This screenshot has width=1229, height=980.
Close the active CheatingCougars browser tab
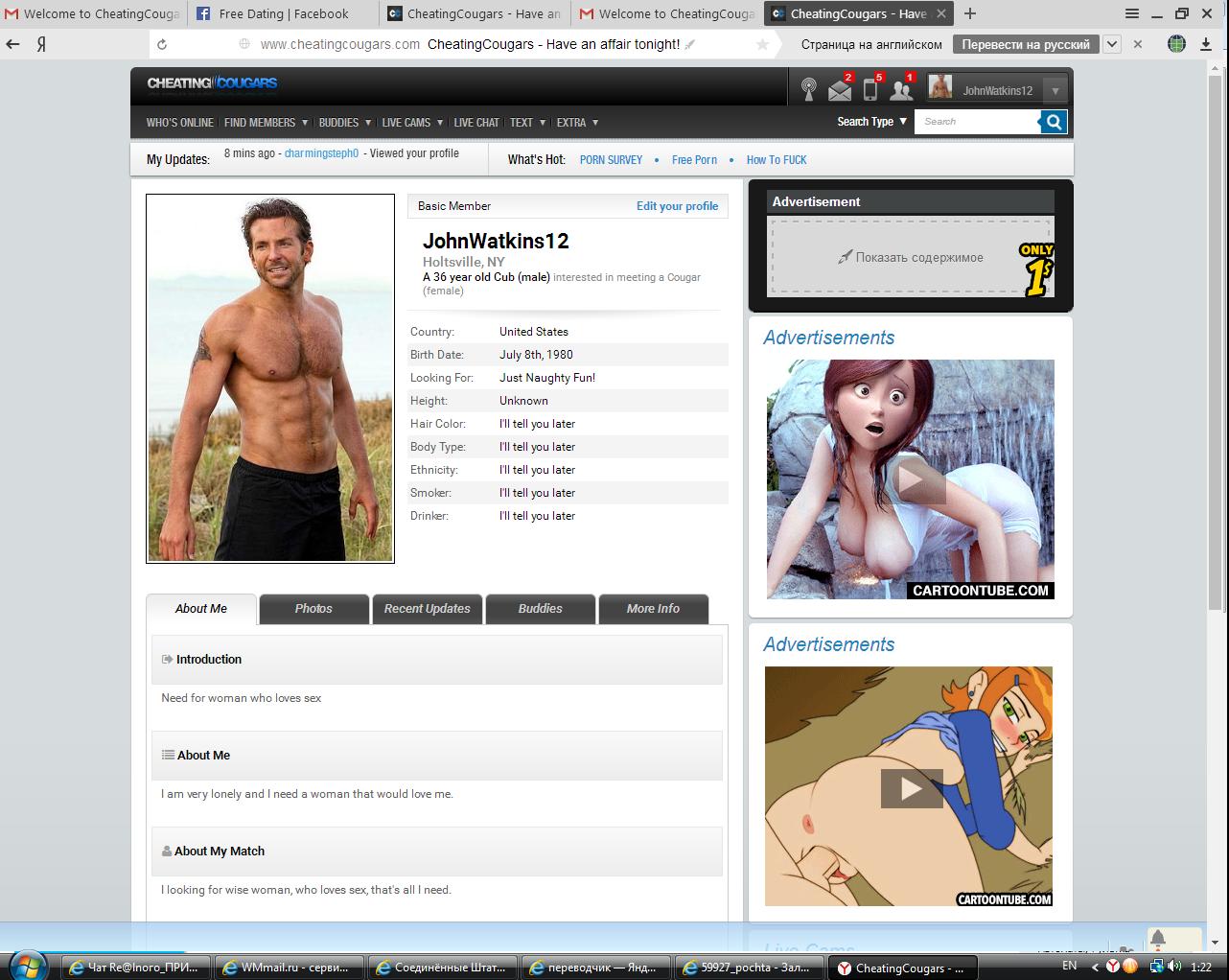941,13
